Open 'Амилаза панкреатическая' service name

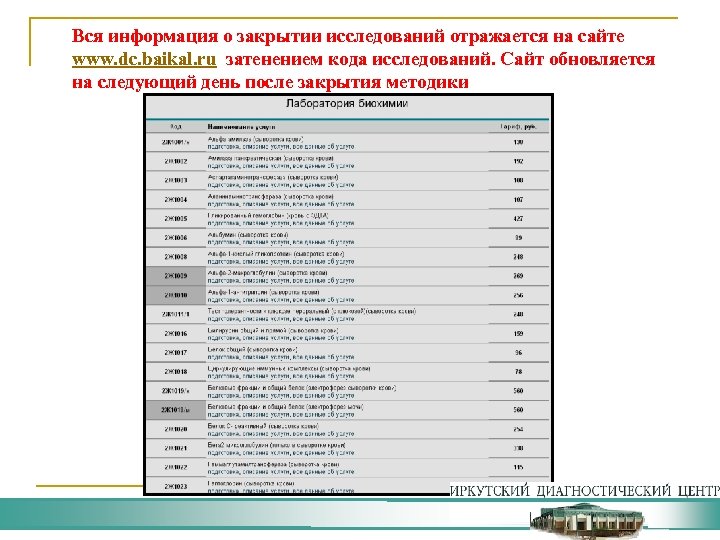point(271,158)
